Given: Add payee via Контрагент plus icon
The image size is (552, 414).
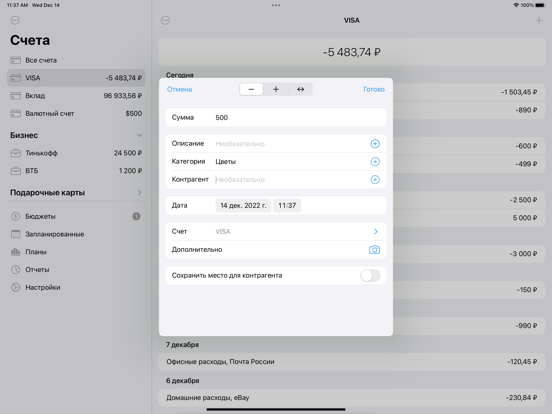Looking at the screenshot, I should coord(375,180).
